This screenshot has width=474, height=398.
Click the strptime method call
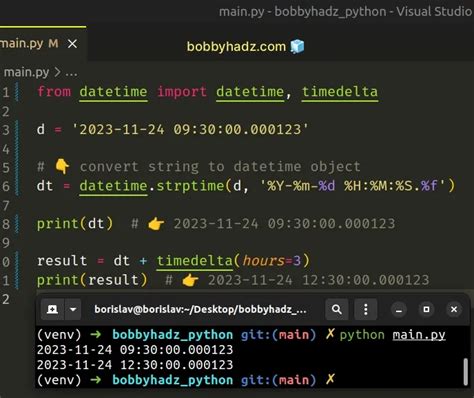[x=190, y=186]
